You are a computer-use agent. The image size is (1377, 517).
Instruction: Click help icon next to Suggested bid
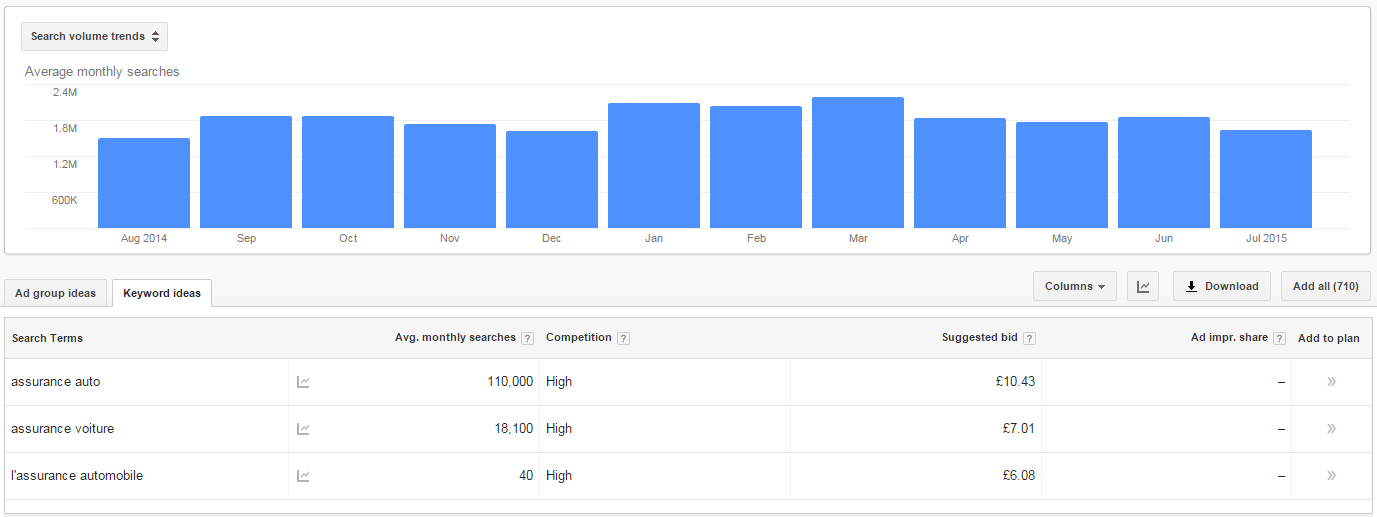point(1029,338)
